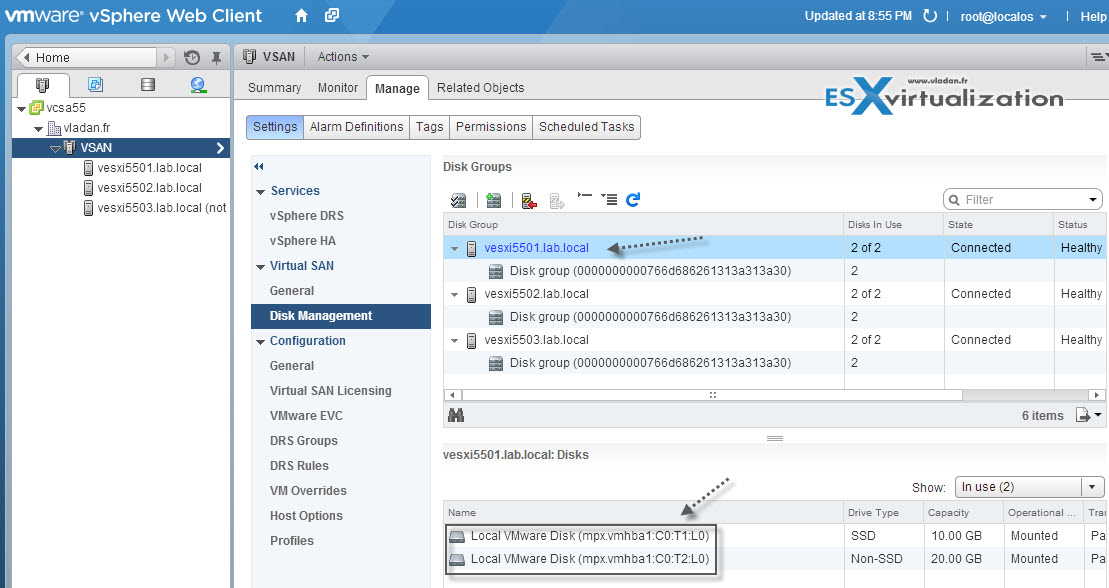Screen dimensions: 1109x588
Task: Open the VM Overrides settings page
Action: coord(308,490)
